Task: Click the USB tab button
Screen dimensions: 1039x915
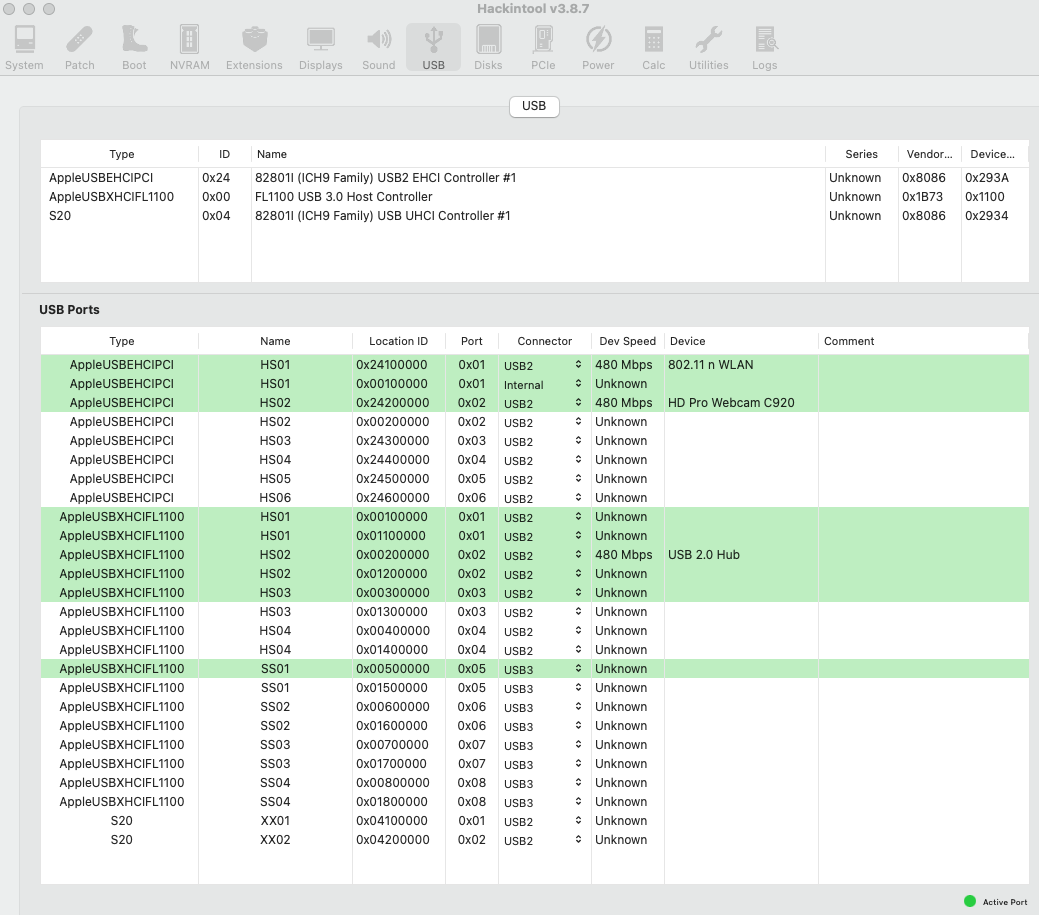Action: coord(534,106)
